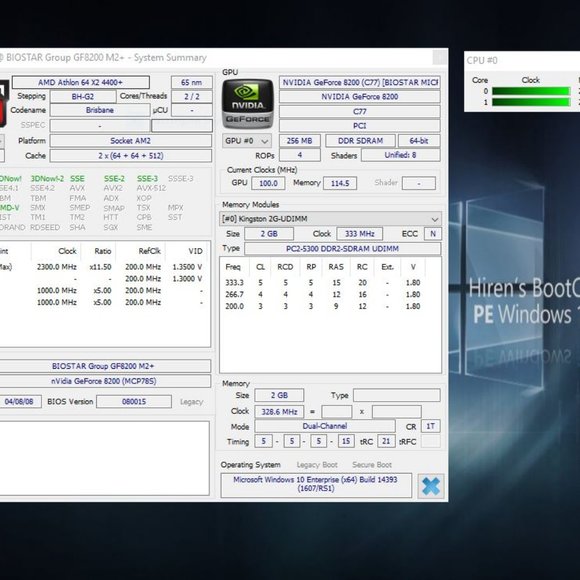Click the PCI bus field
This screenshot has height=580, width=580.
coord(360,126)
